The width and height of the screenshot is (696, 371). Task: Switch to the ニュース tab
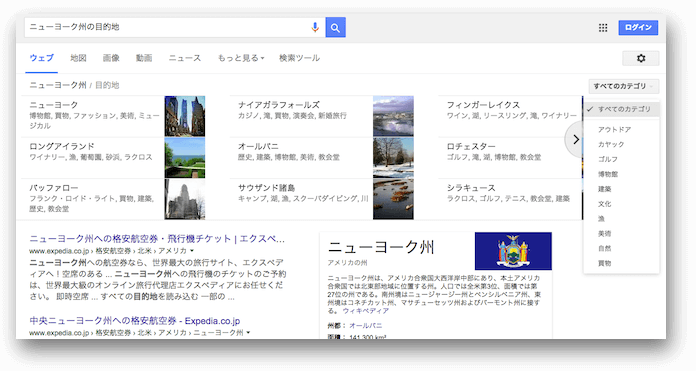pos(185,58)
